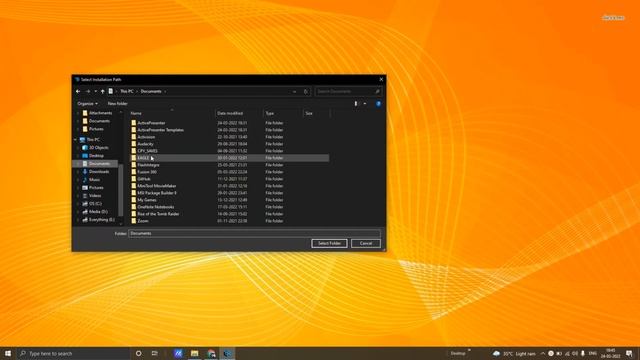Select the MSI Package Builder 9 folder
The height and width of the screenshot is (360, 640).
coord(157,193)
